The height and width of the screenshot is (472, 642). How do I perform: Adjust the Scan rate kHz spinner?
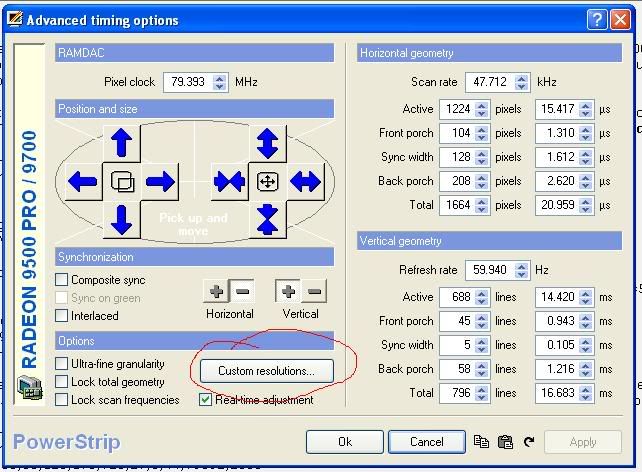click(x=521, y=82)
